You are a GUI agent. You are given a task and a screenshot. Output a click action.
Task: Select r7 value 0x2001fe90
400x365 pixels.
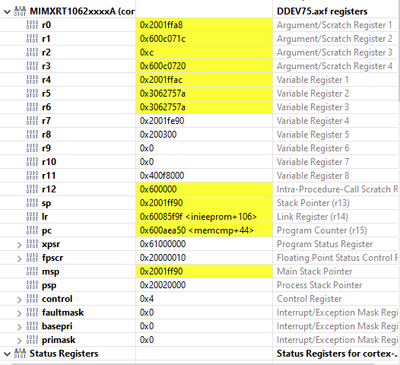(162, 121)
